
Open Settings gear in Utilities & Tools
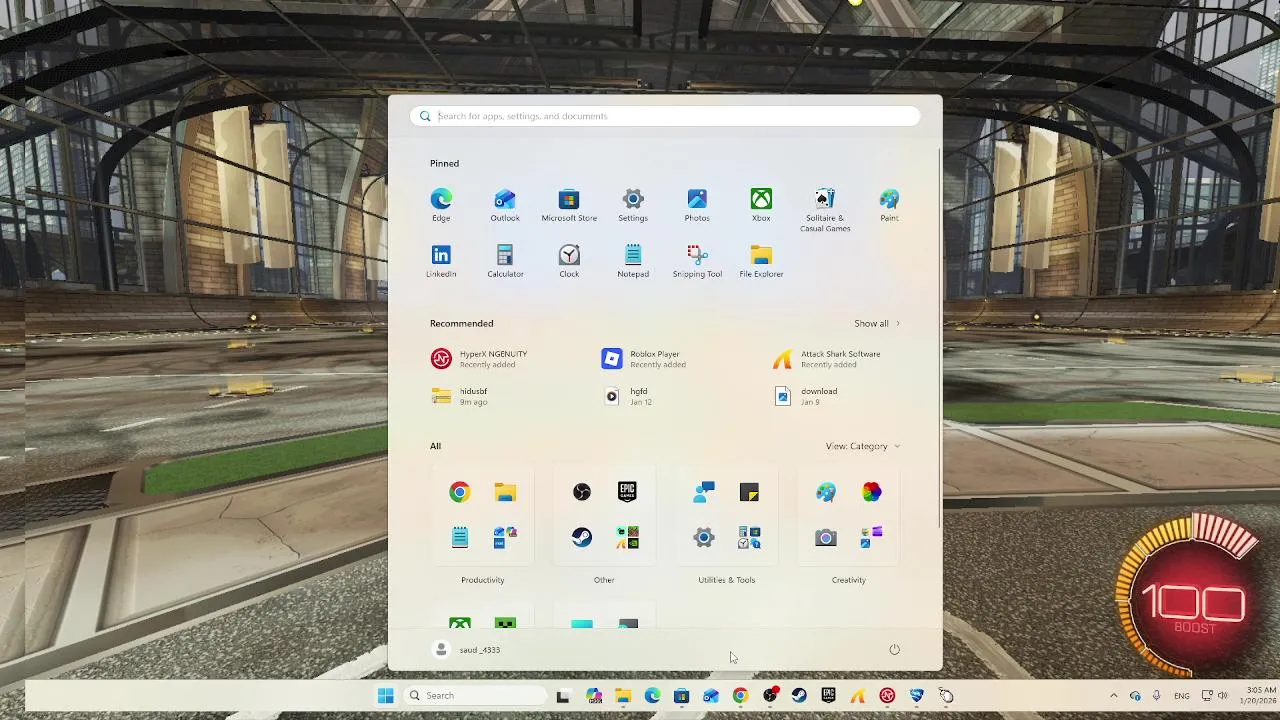[704, 538]
